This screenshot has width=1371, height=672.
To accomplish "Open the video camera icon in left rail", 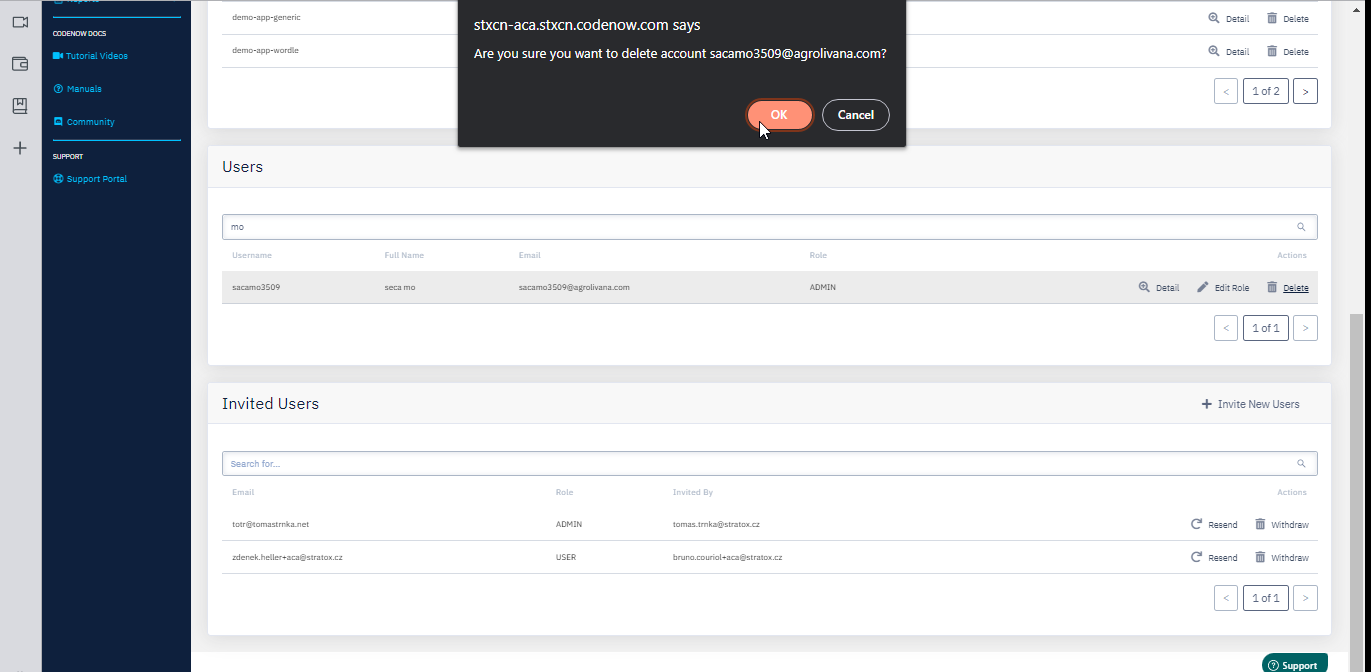I will point(20,22).
